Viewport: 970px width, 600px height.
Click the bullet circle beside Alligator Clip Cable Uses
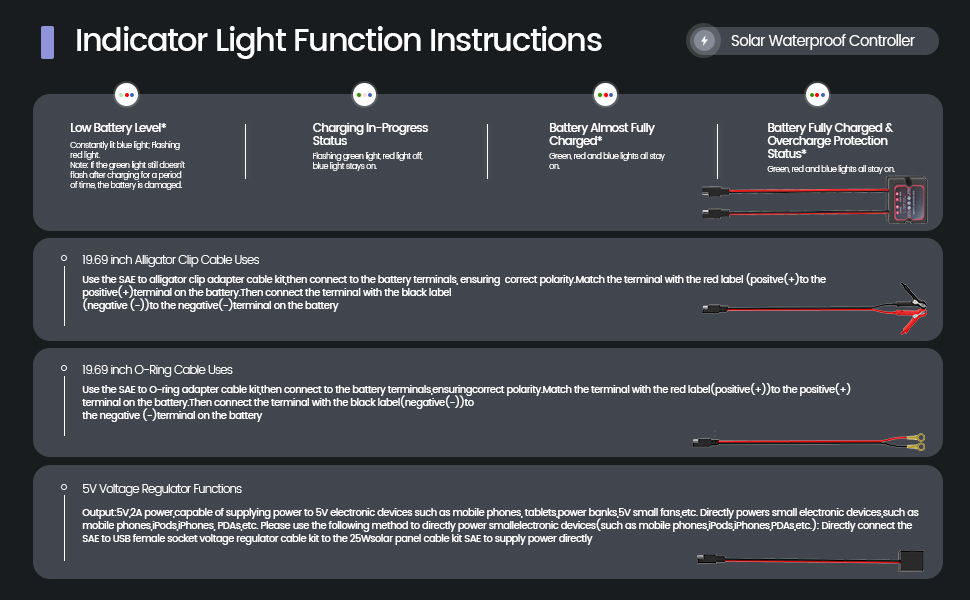point(64,258)
